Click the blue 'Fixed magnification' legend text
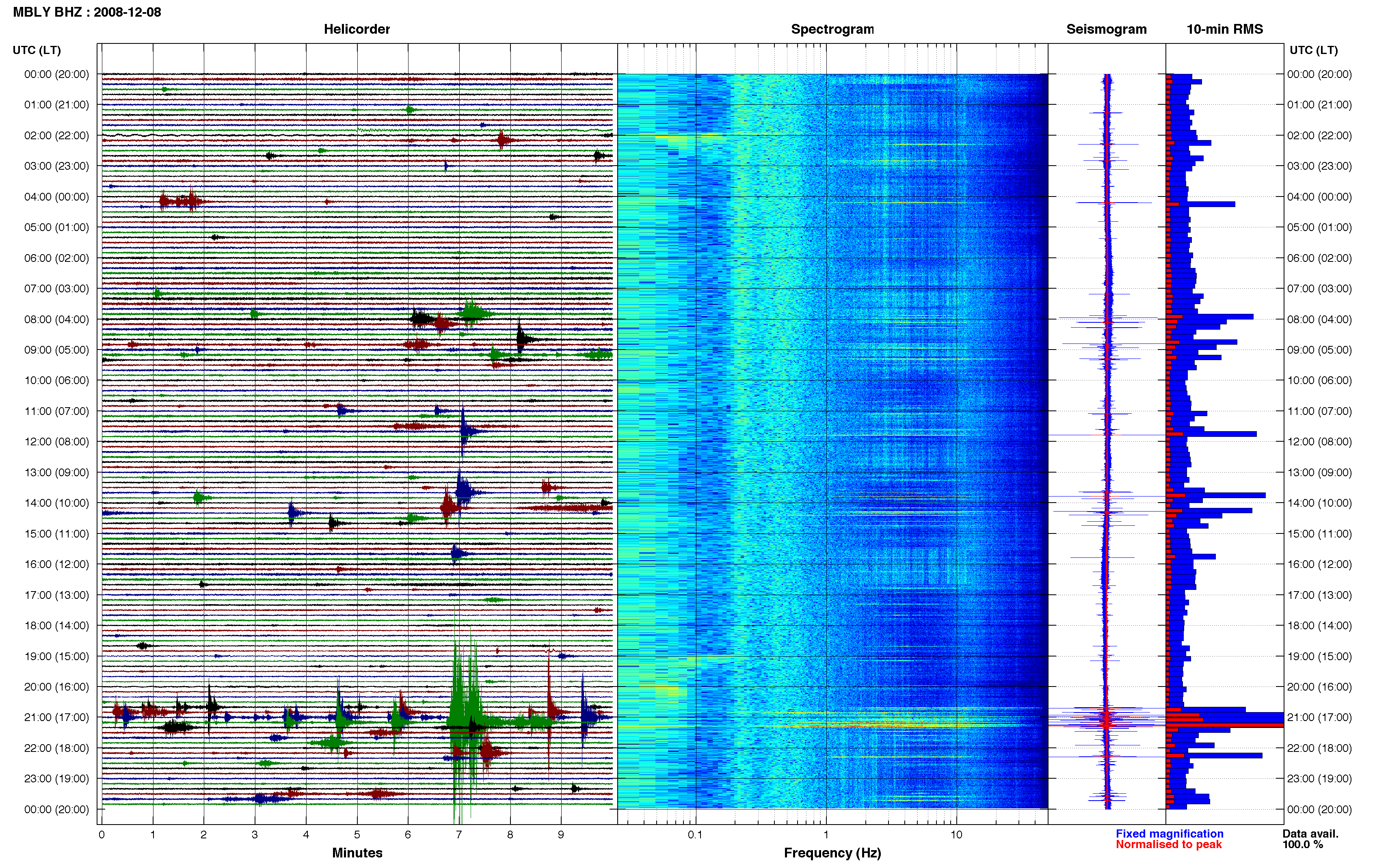This screenshot has height=868, width=1388. 1169,833
